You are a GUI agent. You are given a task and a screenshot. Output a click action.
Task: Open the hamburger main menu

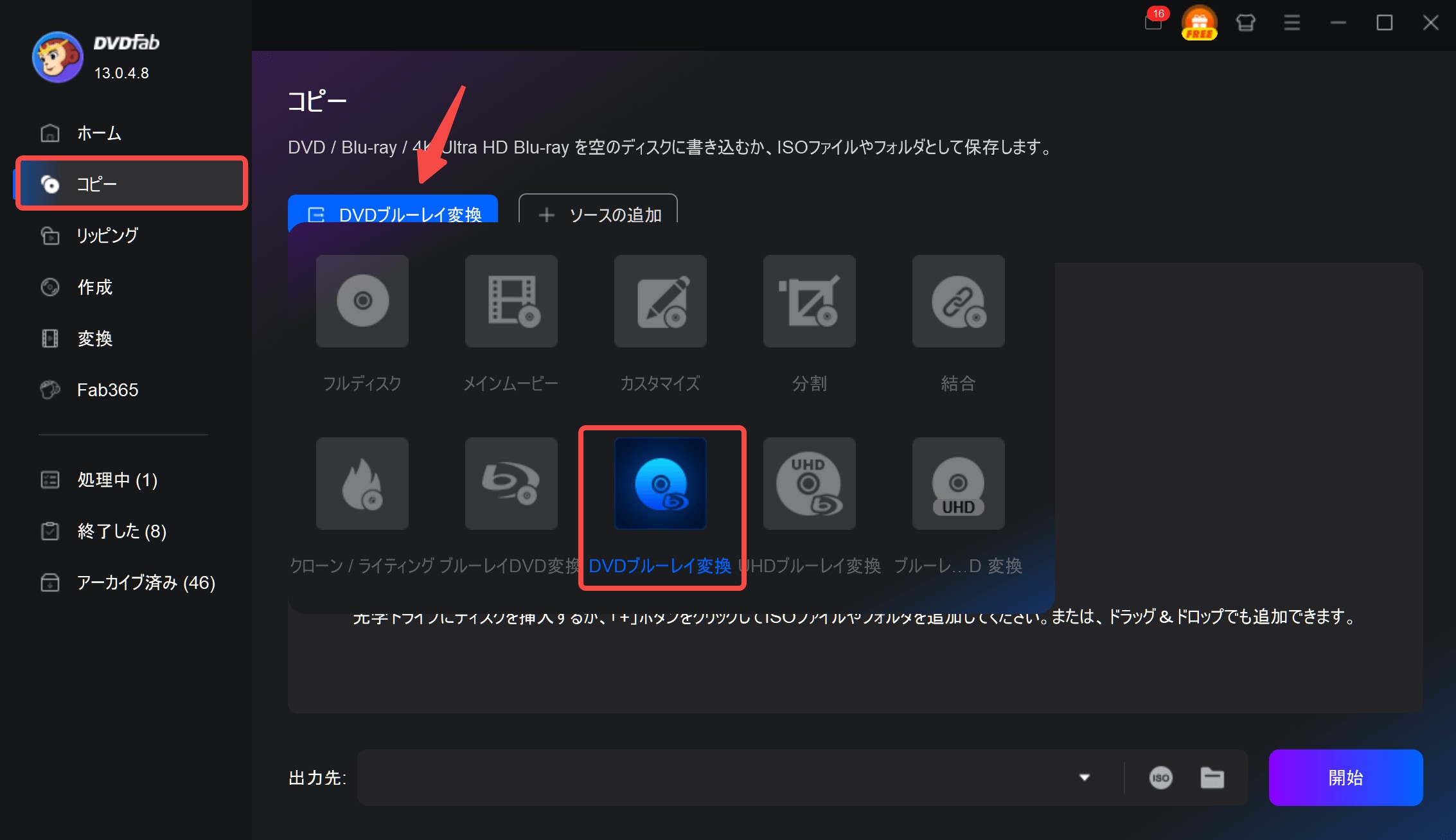click(1292, 23)
